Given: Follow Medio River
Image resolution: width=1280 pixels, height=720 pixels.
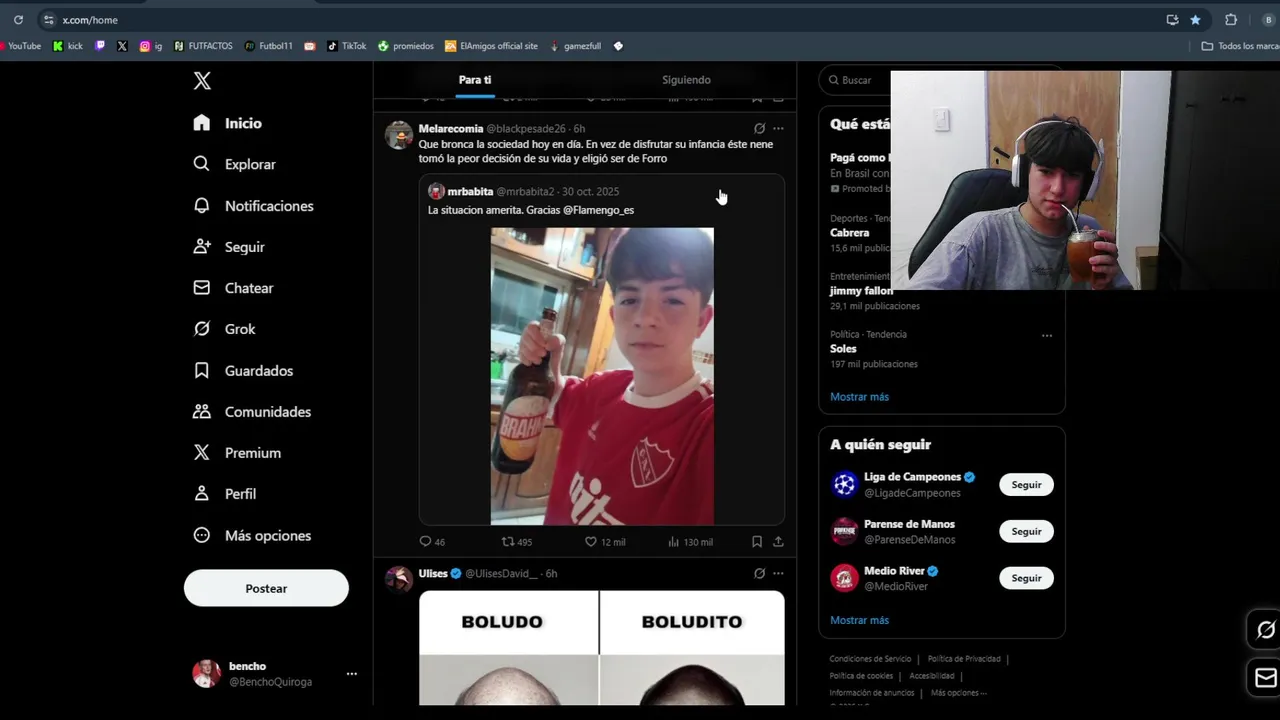Looking at the screenshot, I should click(1026, 578).
